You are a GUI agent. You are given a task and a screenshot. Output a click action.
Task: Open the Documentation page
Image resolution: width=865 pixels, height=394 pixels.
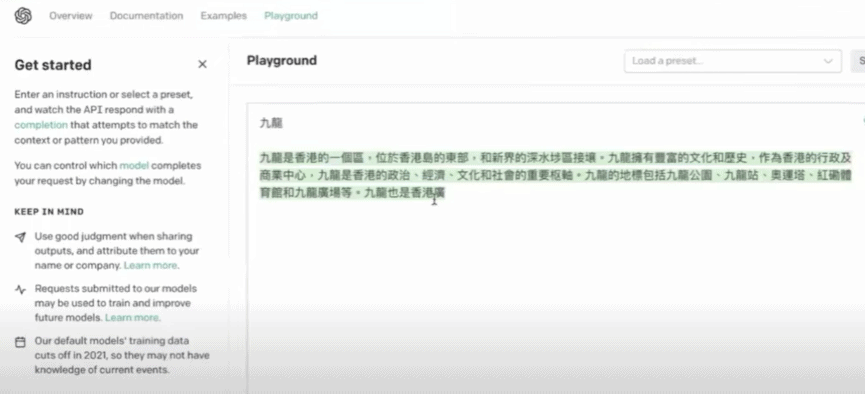(x=146, y=16)
